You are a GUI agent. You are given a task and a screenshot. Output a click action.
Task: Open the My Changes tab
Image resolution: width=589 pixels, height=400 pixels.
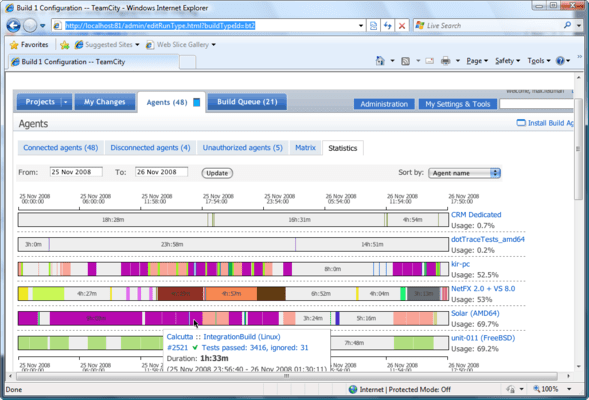click(x=104, y=102)
